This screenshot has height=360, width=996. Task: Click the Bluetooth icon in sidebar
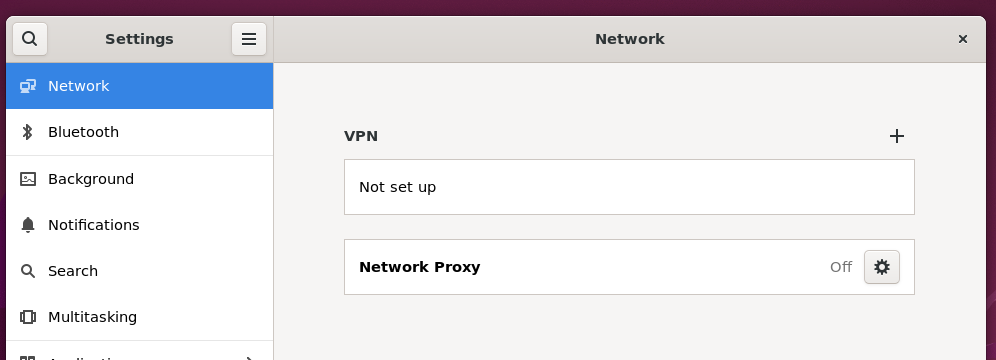point(27,132)
